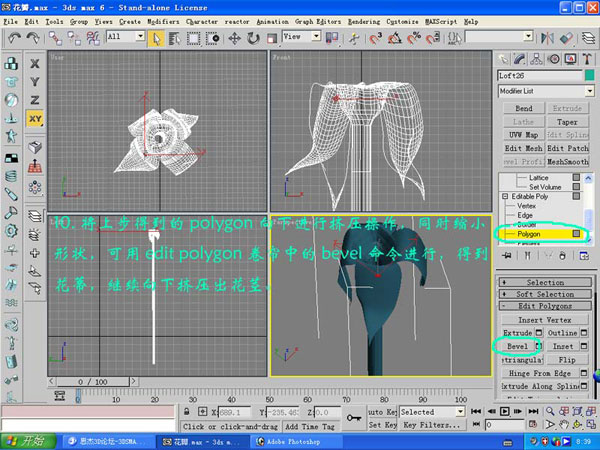The image size is (600, 450).
Task: Expand the Selection rollout
Action: 545,282
